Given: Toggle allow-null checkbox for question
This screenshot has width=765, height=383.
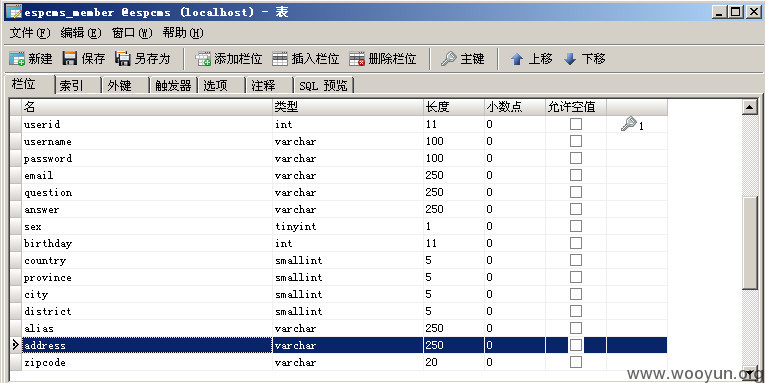Looking at the screenshot, I should click(576, 192).
